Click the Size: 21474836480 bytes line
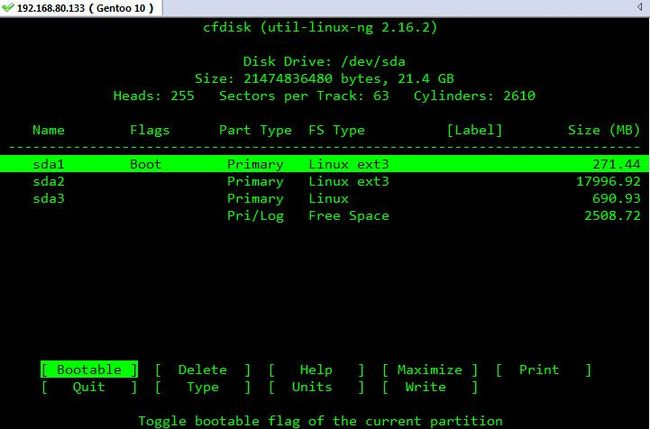 (324, 79)
